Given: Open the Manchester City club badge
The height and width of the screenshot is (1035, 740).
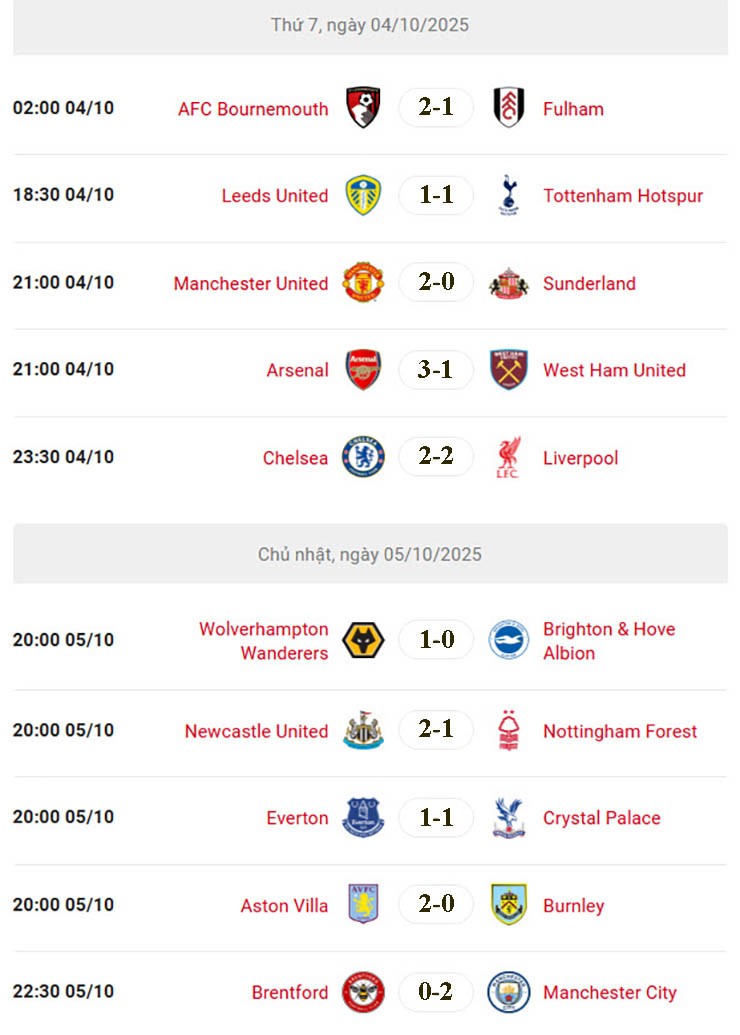Looking at the screenshot, I should [508, 992].
